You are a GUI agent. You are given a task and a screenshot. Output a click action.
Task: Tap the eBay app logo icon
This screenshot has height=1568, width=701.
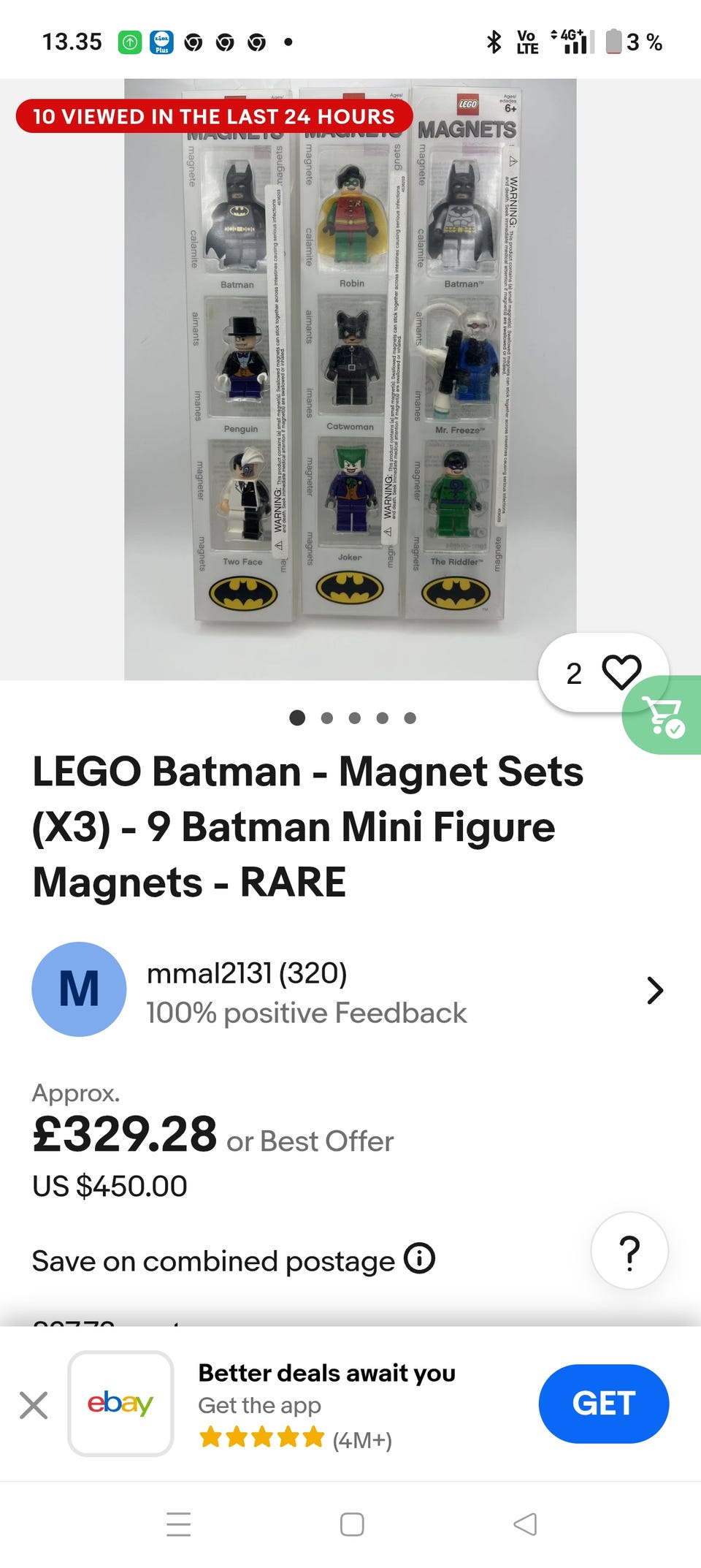pyautogui.click(x=120, y=1404)
